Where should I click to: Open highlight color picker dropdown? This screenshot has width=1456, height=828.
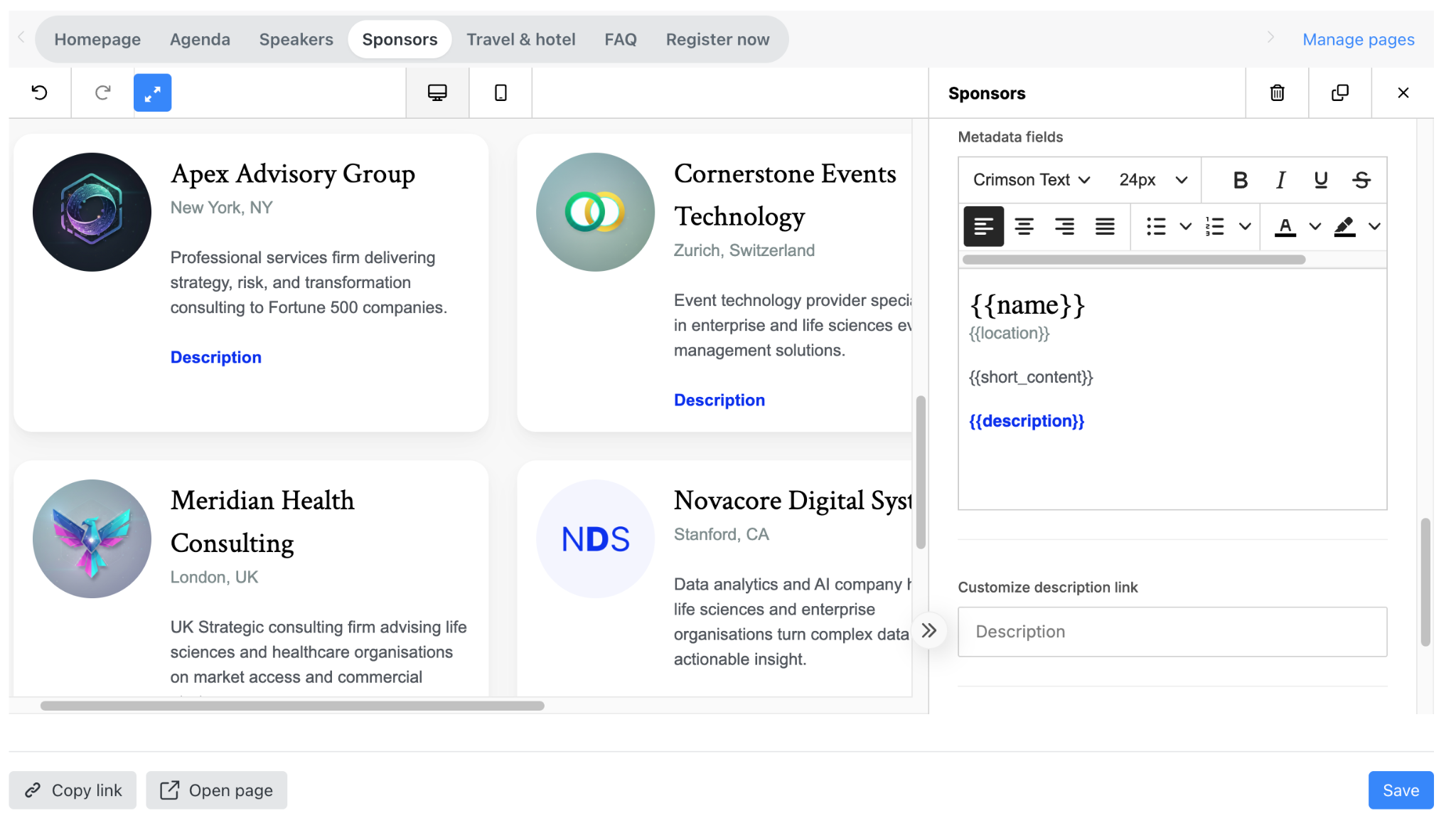point(1374,226)
